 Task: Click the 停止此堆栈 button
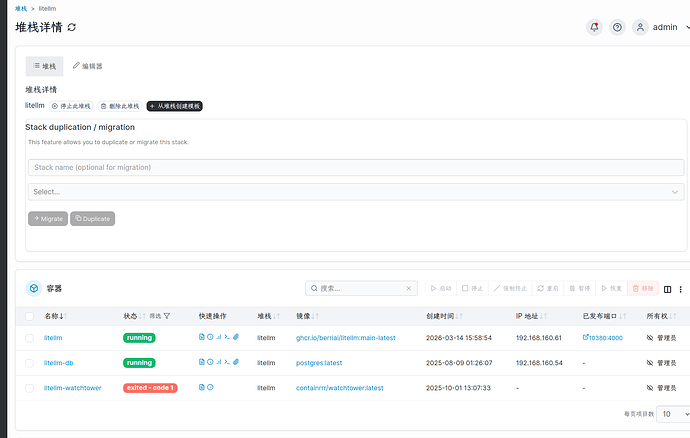point(71,106)
